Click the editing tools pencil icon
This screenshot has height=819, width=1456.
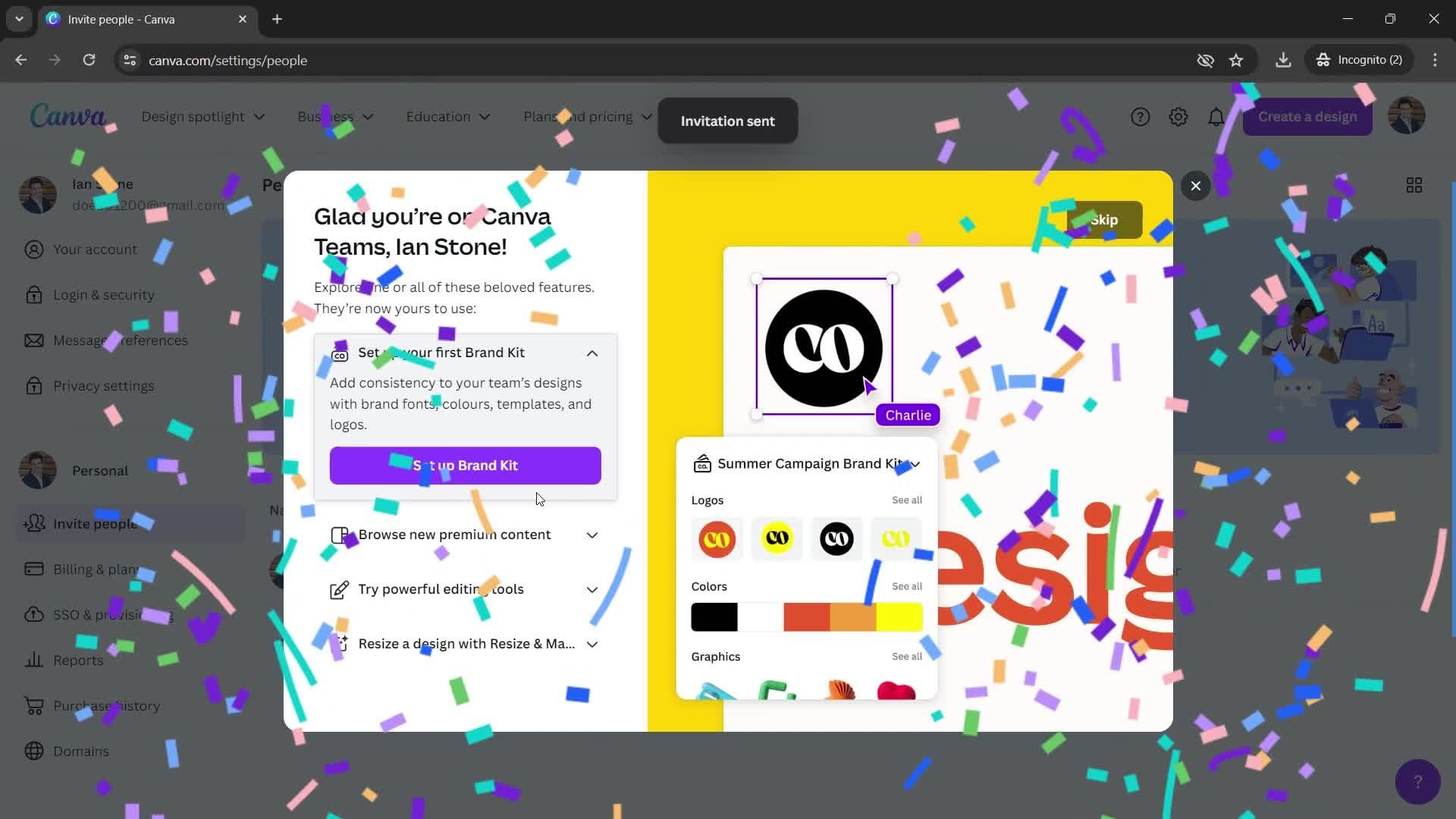coord(339,589)
